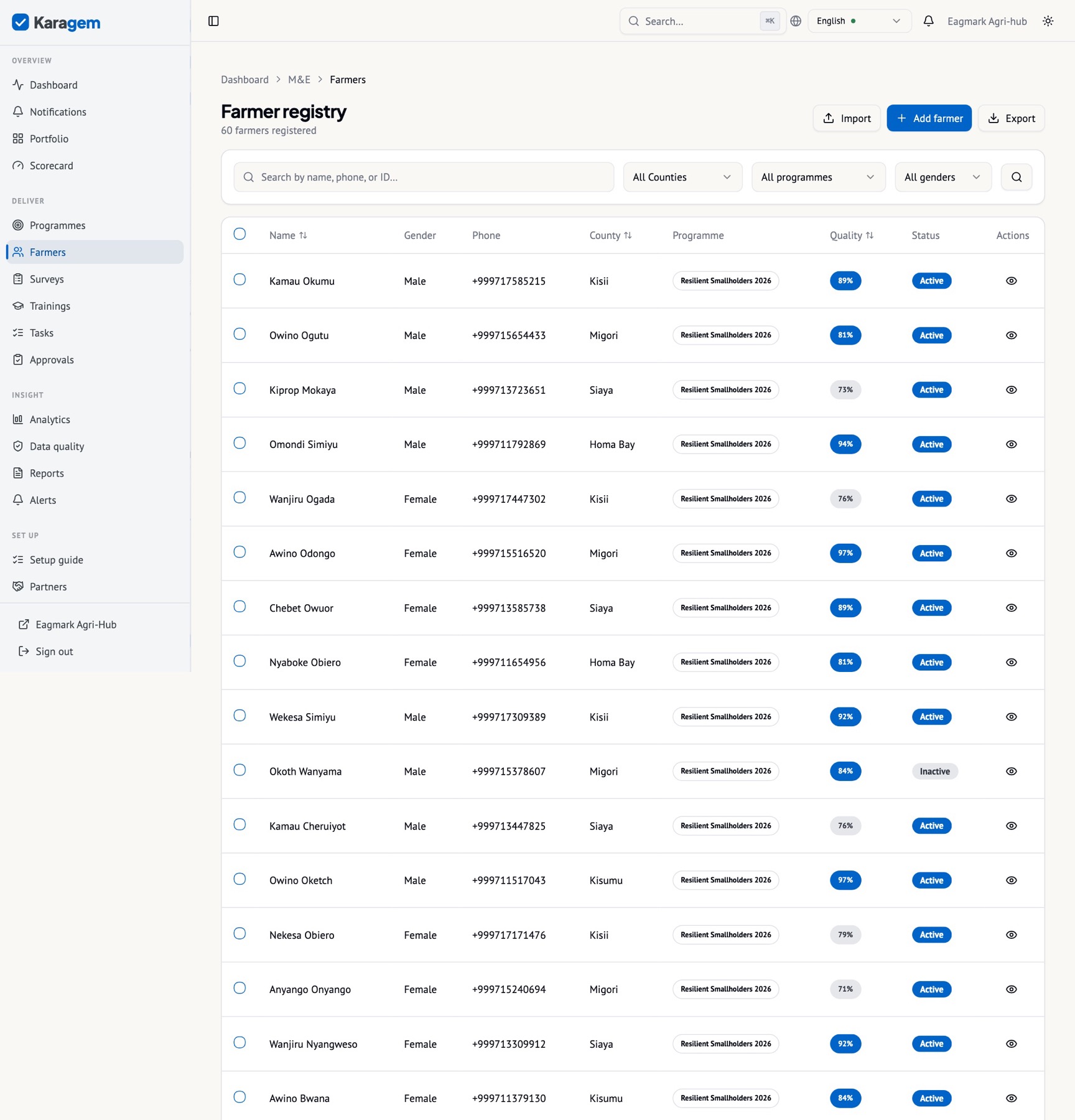Export the farmer registry
This screenshot has height=1120, width=1075.
pos(1011,118)
